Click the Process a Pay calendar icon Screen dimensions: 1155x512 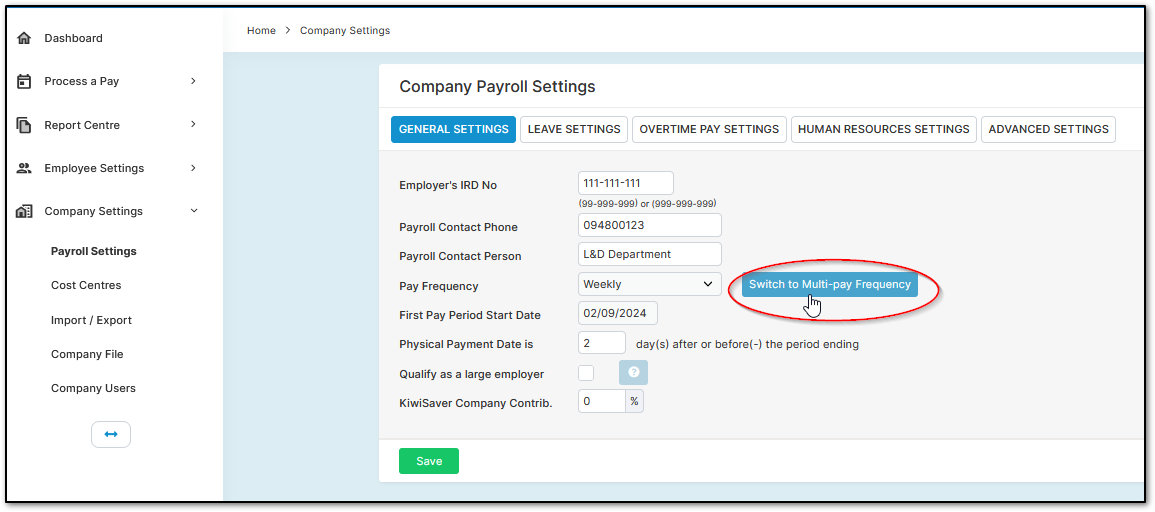[24, 81]
